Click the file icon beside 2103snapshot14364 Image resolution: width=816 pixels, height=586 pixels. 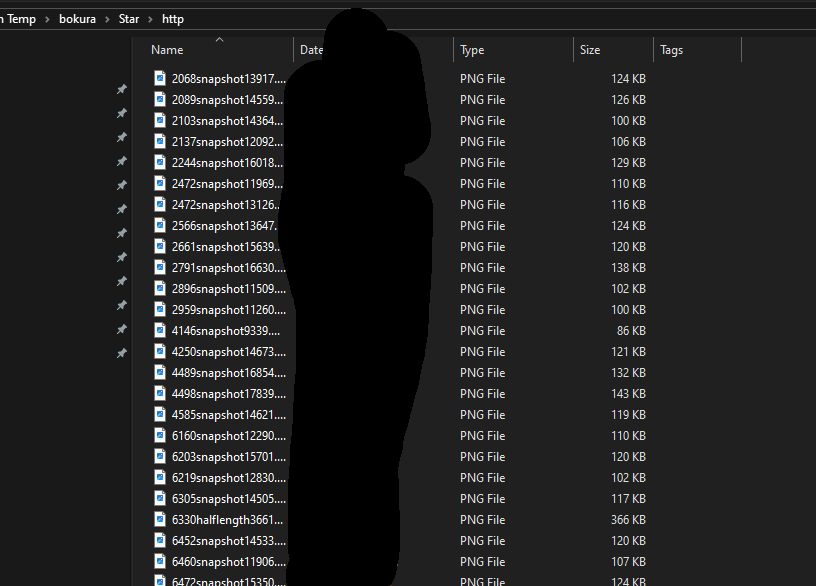pos(160,121)
